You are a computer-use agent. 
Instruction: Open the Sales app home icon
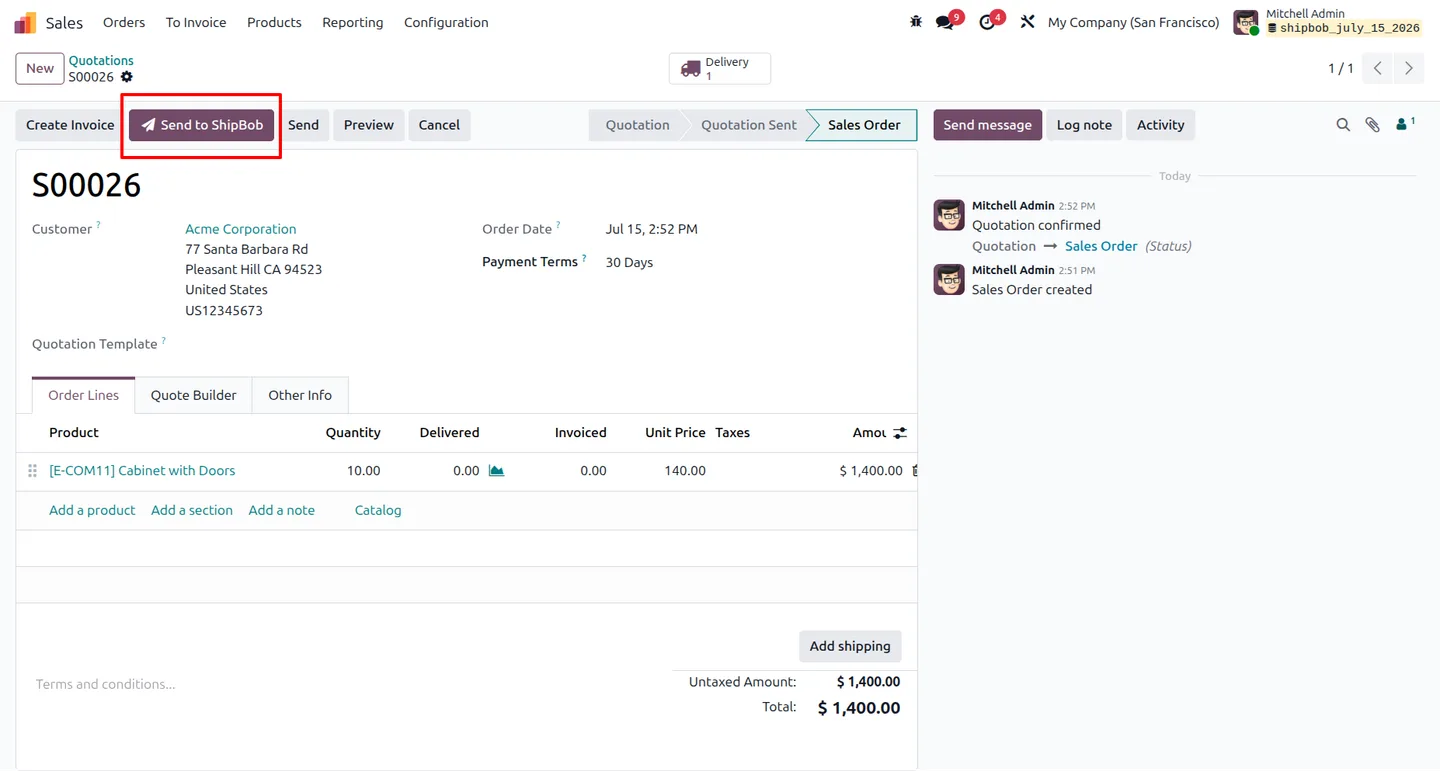click(x=25, y=22)
